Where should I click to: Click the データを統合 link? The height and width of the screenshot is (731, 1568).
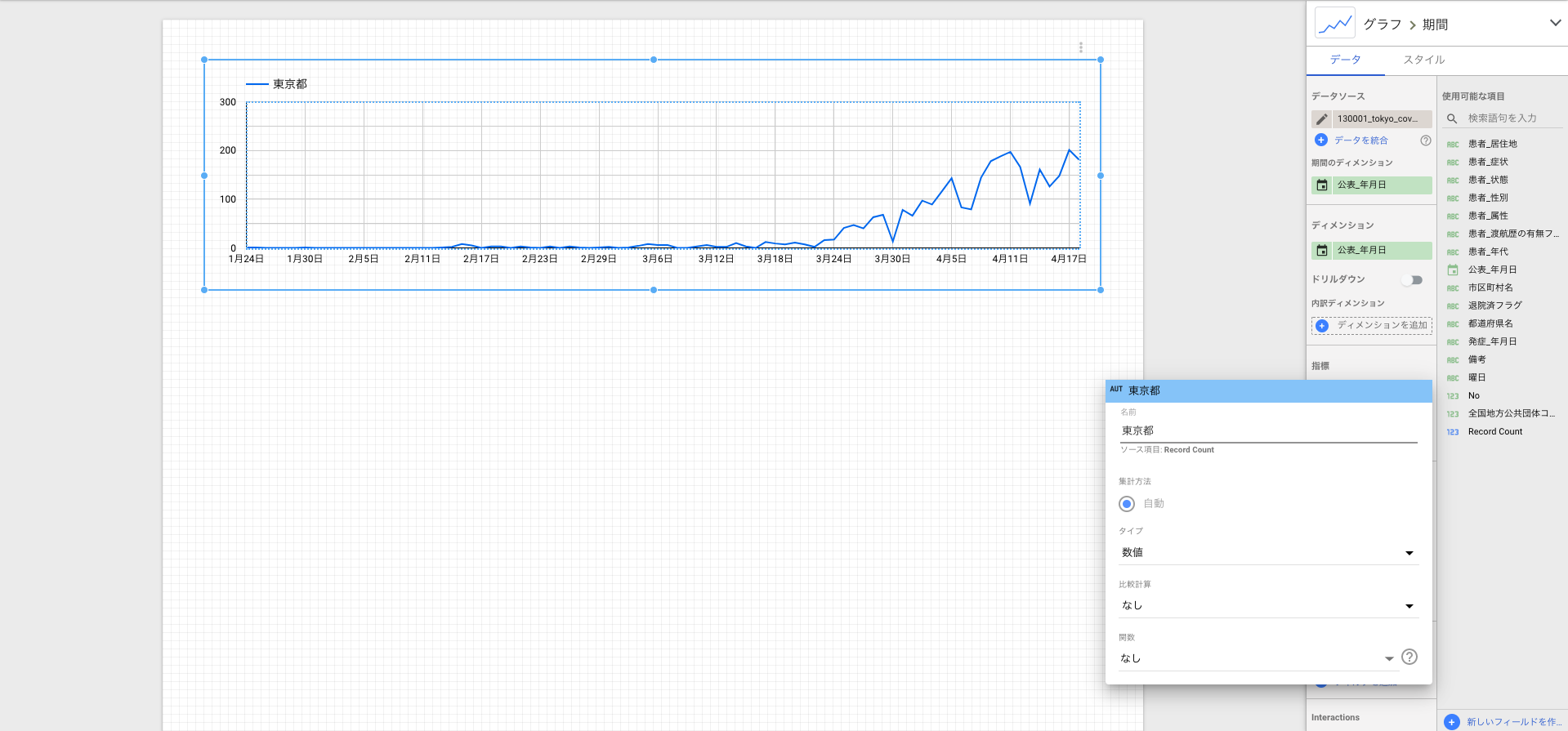point(1360,140)
